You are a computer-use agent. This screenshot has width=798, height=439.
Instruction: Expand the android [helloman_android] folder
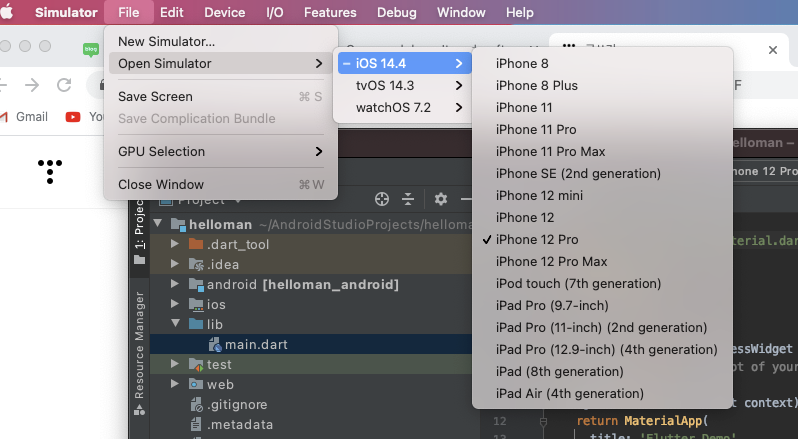(x=175, y=283)
